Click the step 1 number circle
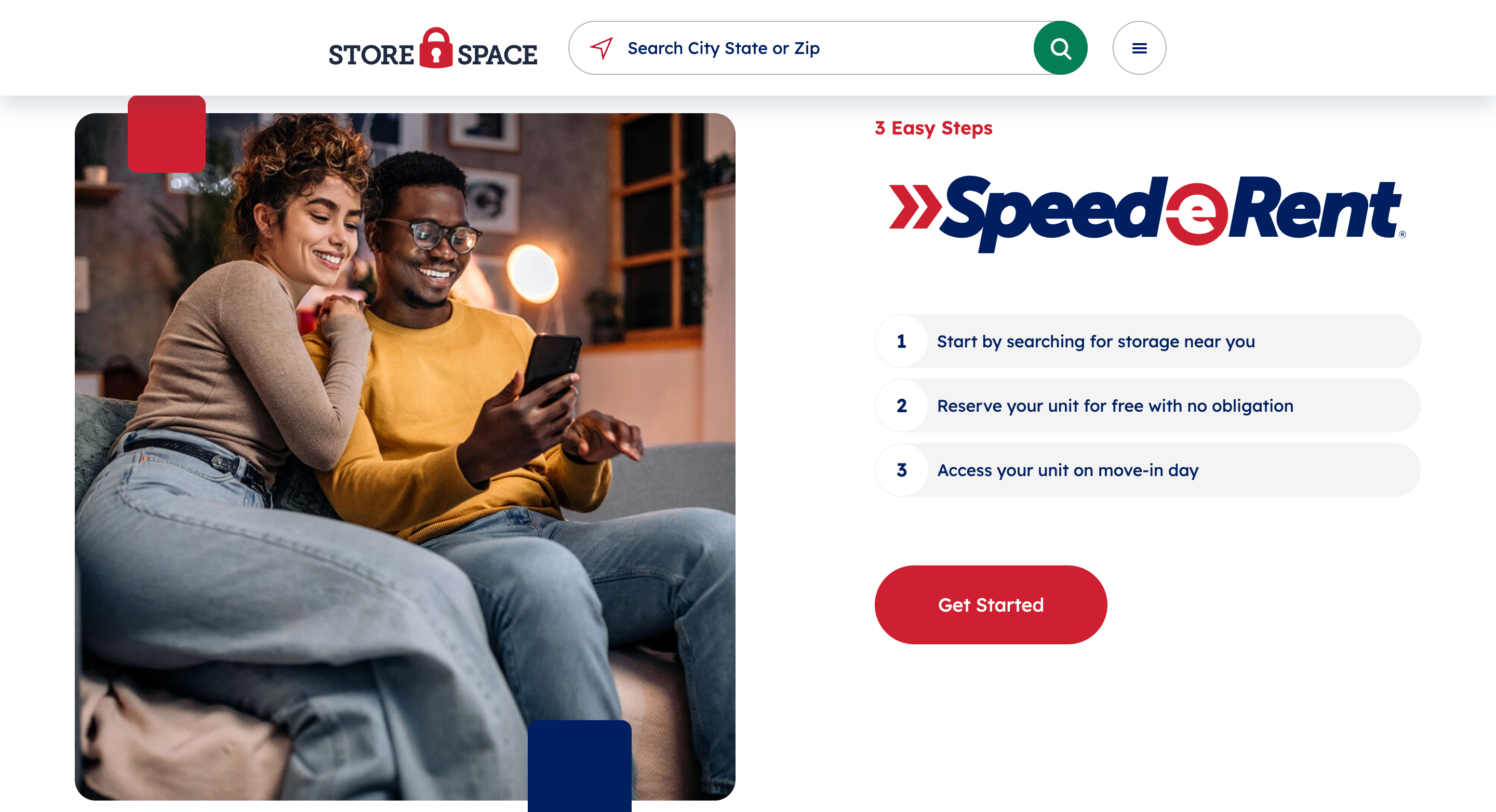 (901, 341)
